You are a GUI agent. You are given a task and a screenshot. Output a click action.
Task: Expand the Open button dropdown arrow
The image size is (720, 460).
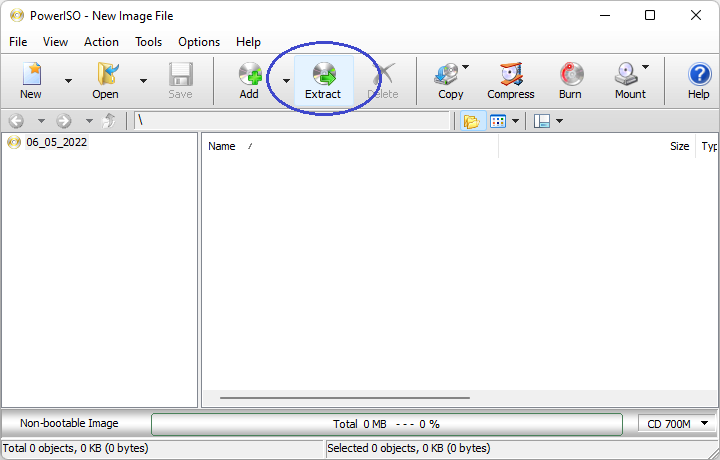pyautogui.click(x=143, y=81)
